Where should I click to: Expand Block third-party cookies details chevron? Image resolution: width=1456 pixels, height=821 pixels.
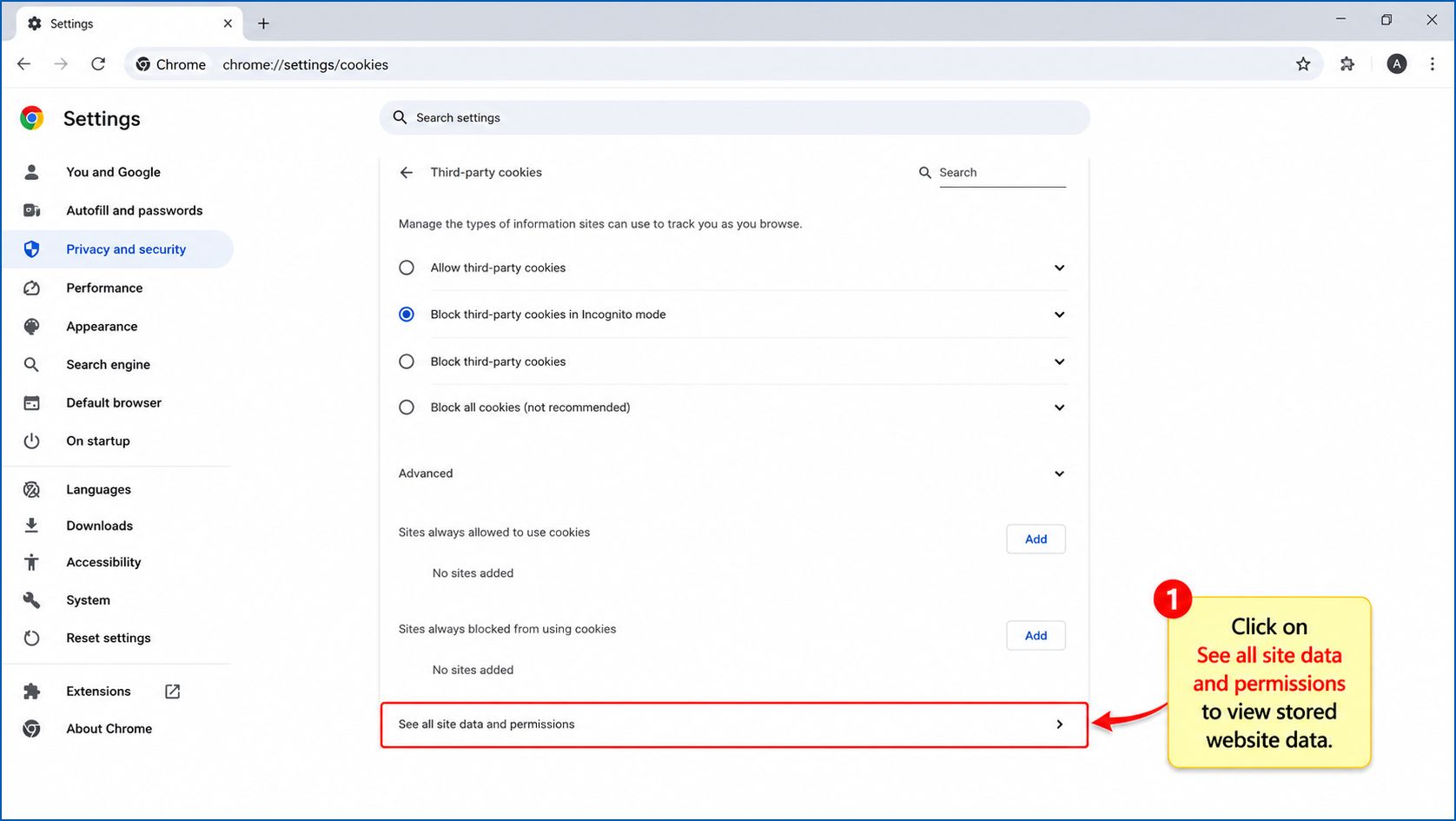[x=1059, y=361]
